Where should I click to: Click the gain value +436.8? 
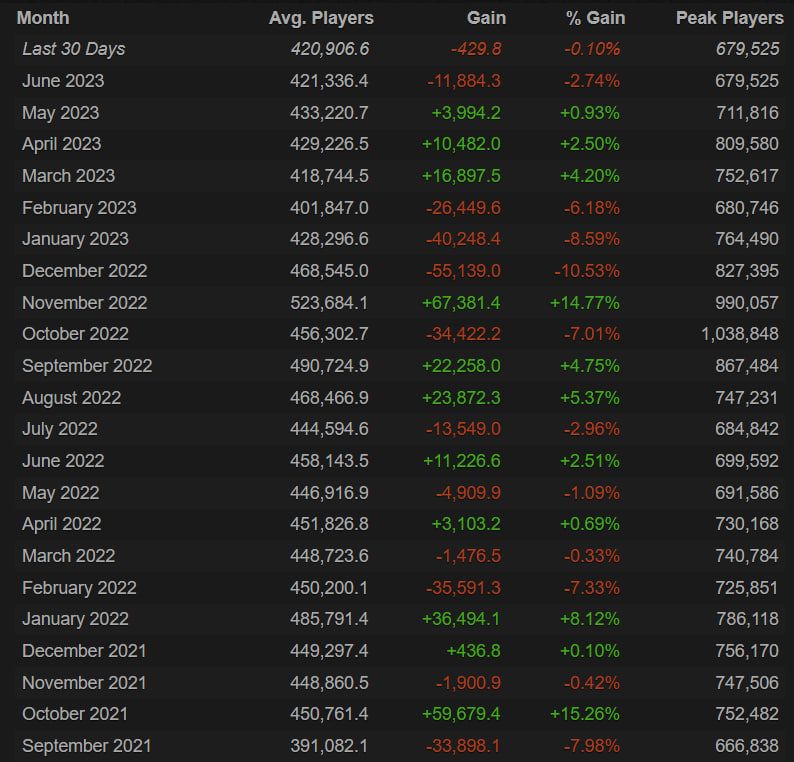tap(473, 651)
